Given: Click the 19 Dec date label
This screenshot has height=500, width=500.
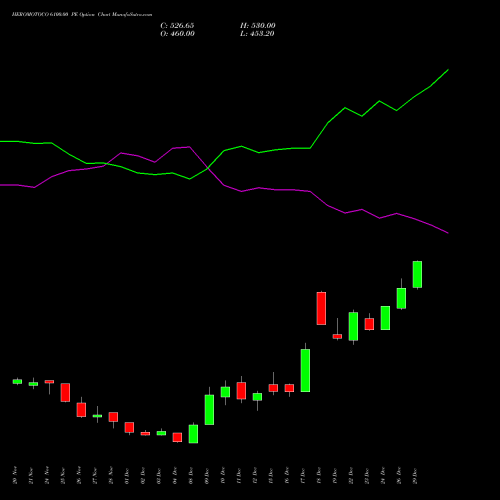Looking at the screenshot, I should [x=335, y=475].
